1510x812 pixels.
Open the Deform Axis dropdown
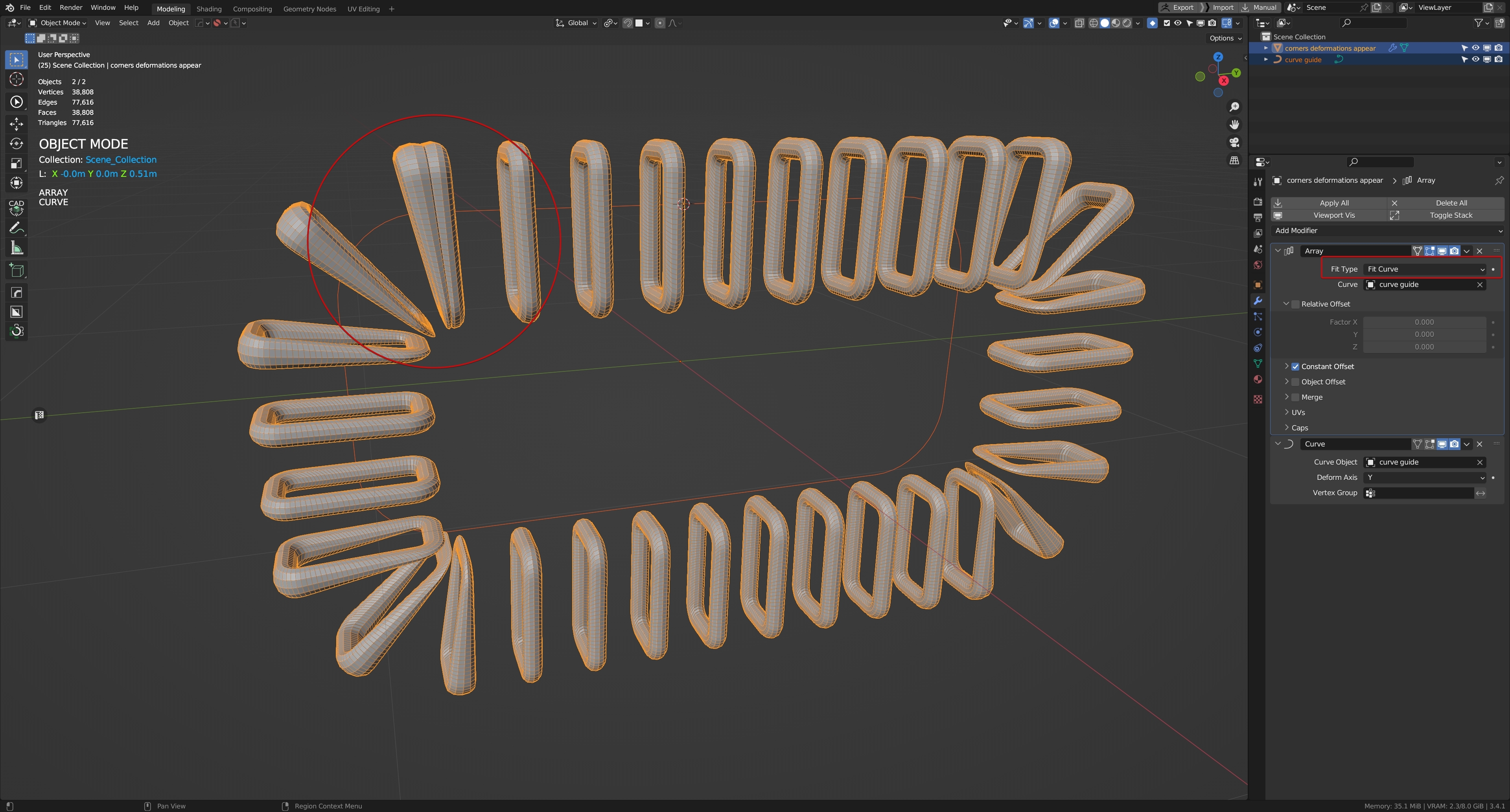pos(1425,478)
